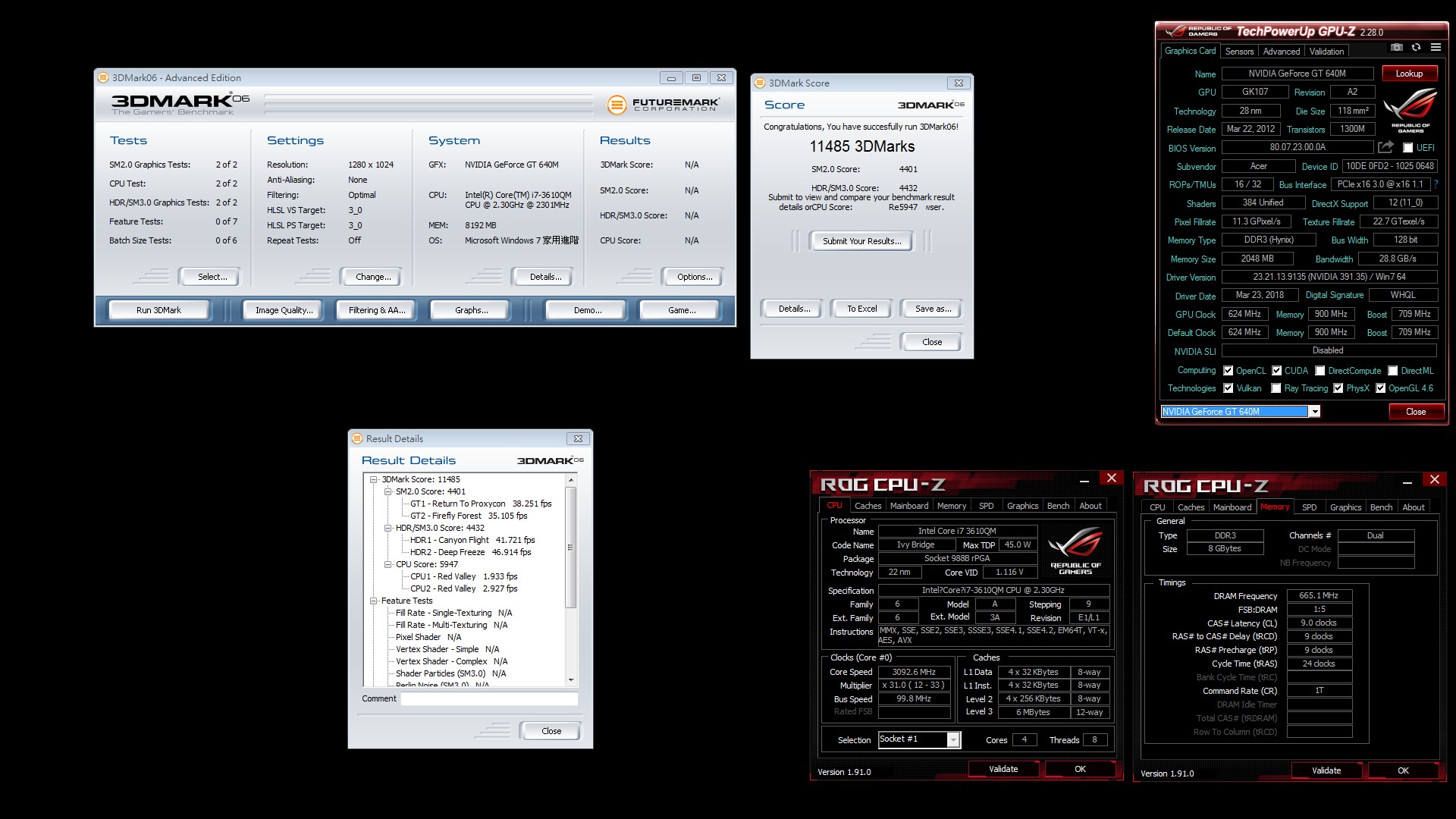Image resolution: width=1456 pixels, height=819 pixels.
Task: Minimize the right ROG CPU-Z Memory window
Action: click(x=1407, y=482)
